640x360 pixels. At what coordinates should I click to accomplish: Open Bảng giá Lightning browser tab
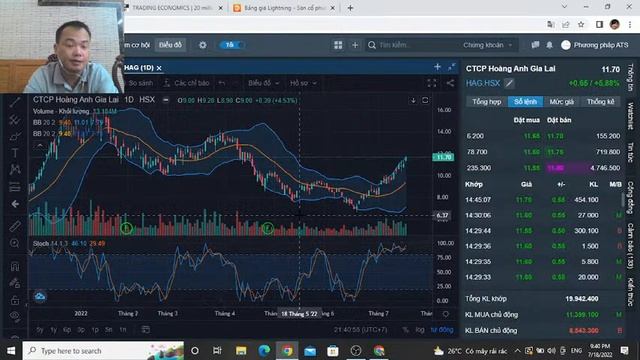pyautogui.click(x=284, y=8)
